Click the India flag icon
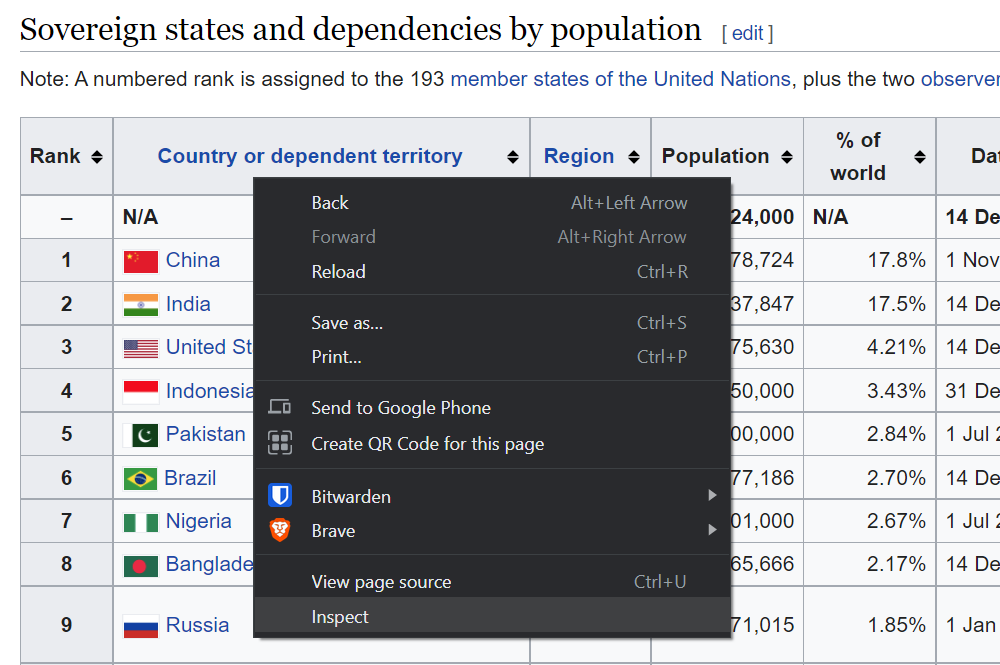1000x665 pixels. click(x=139, y=303)
